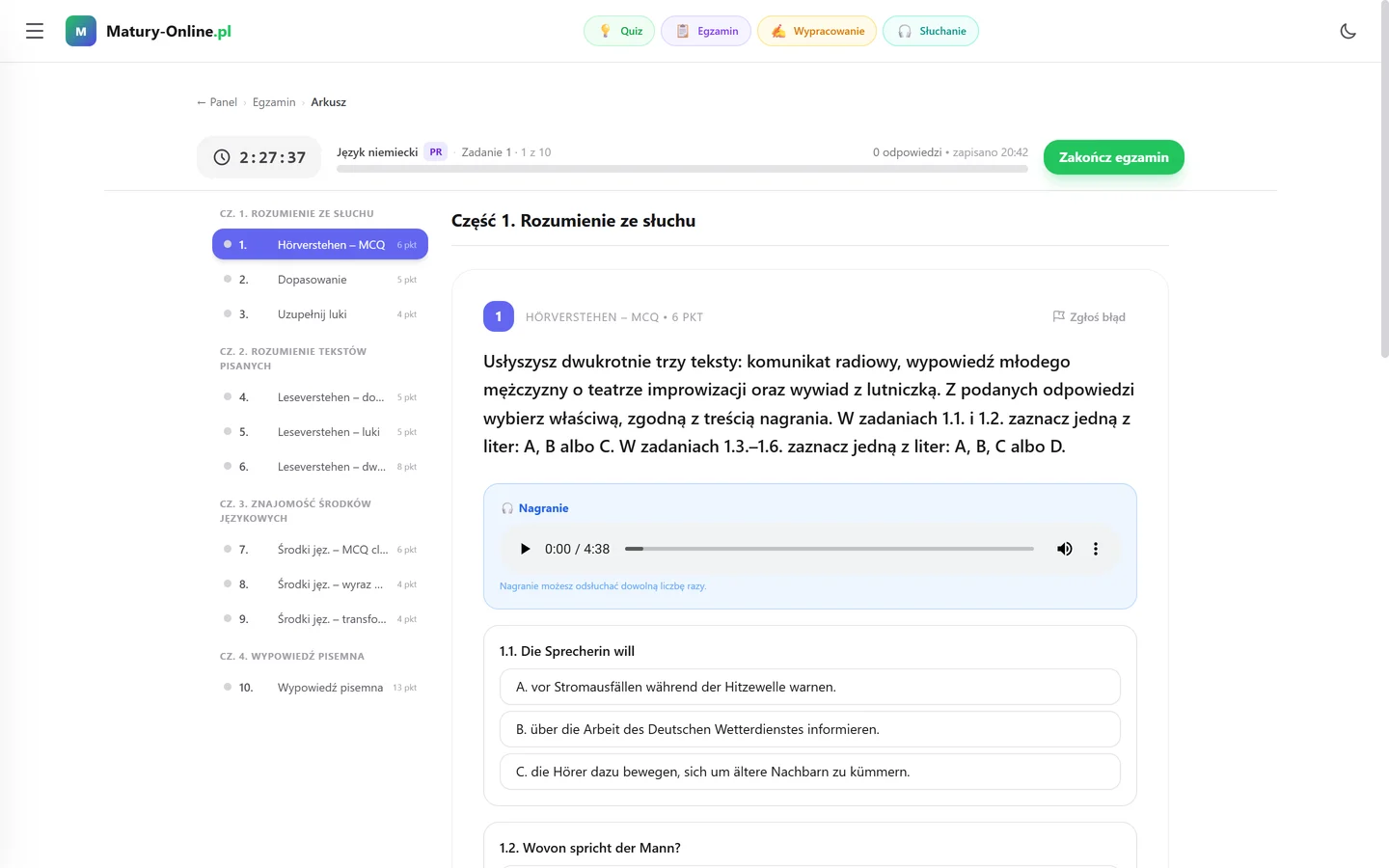Click the question number 1 badge
Viewport: 1389px width, 868px height.
click(499, 316)
